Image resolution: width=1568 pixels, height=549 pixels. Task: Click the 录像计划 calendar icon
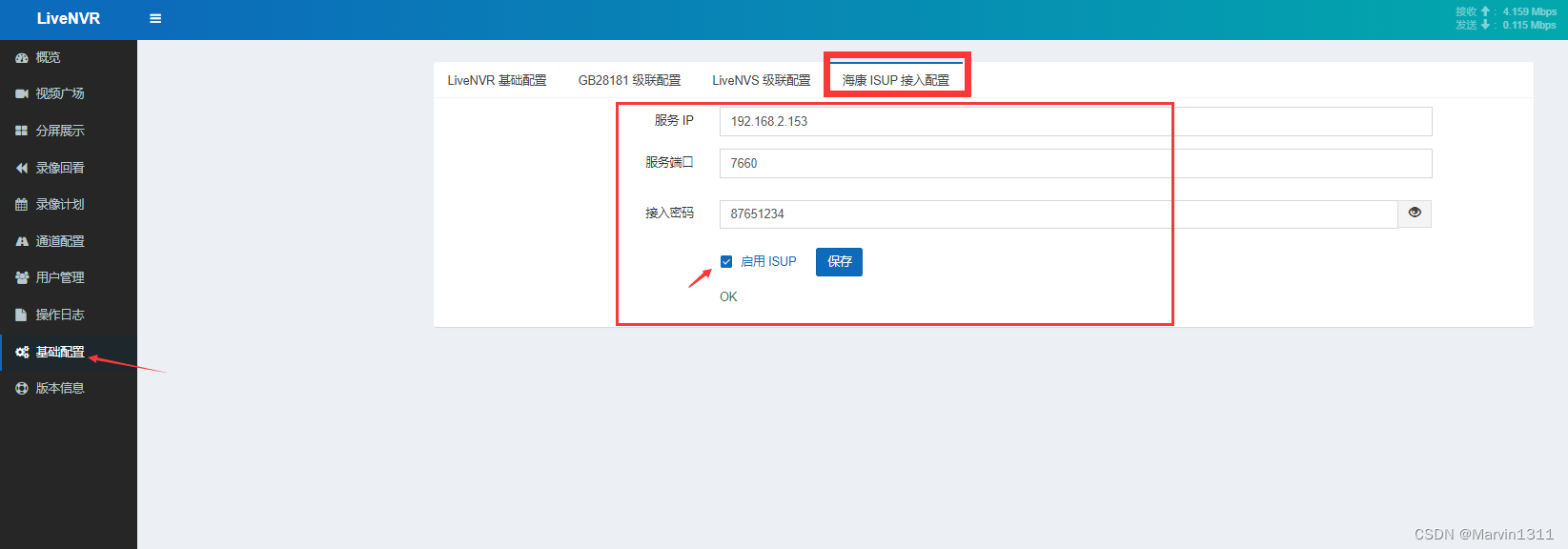point(22,204)
